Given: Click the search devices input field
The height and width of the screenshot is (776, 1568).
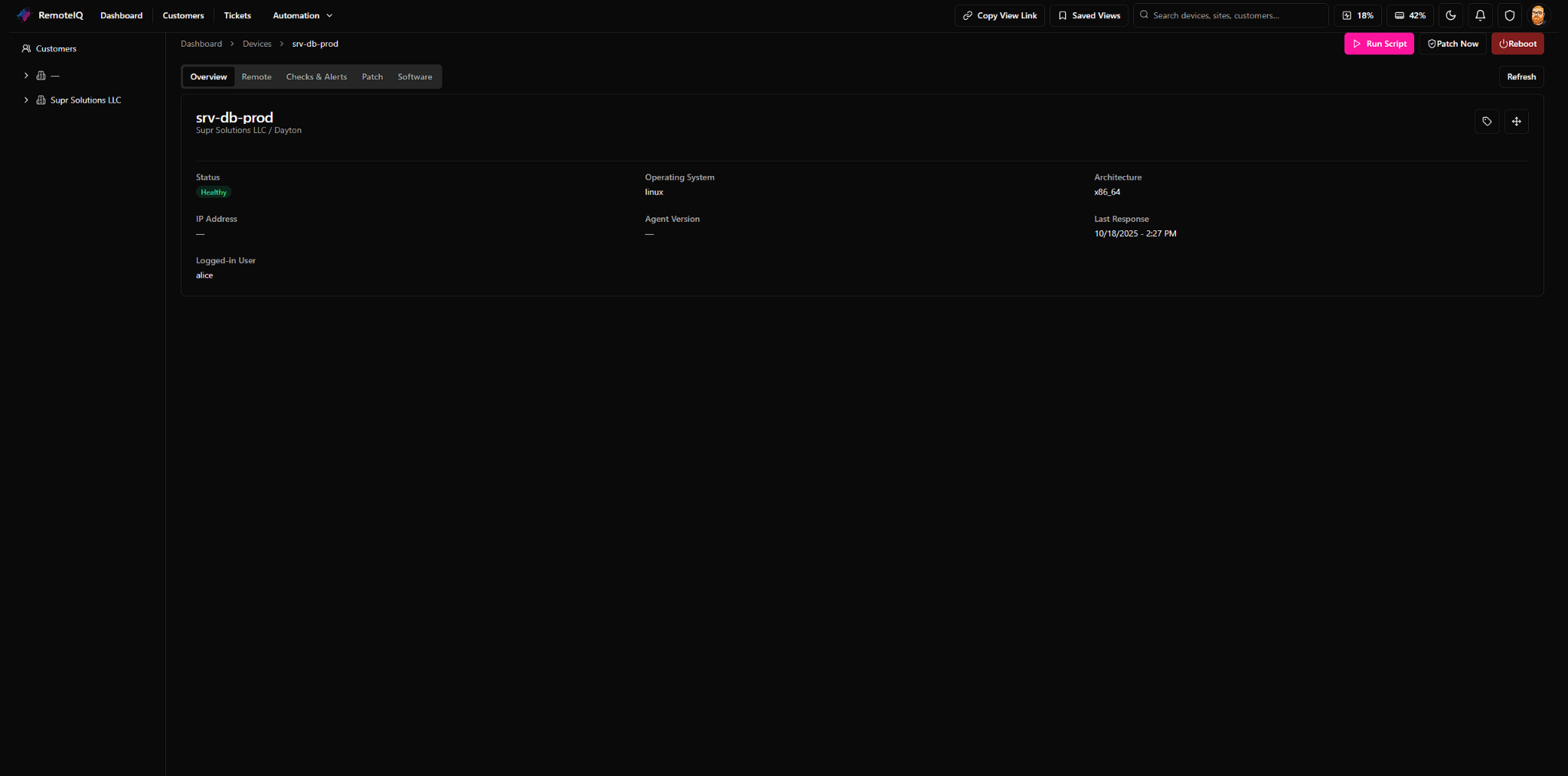Looking at the screenshot, I should [1230, 15].
